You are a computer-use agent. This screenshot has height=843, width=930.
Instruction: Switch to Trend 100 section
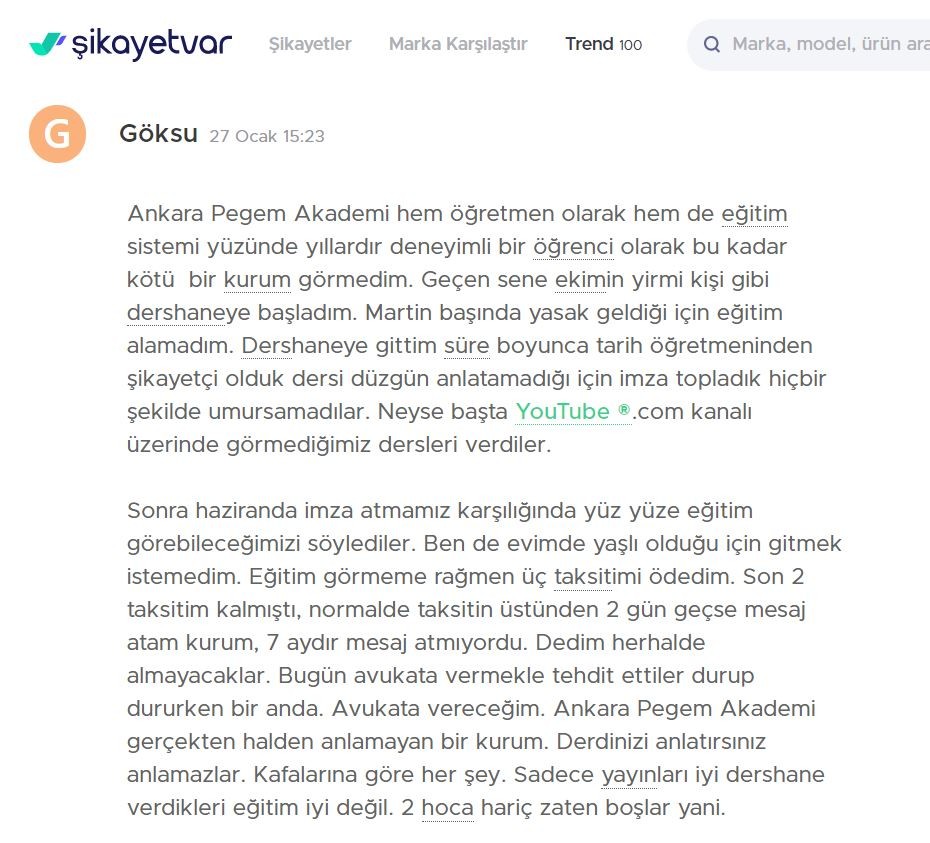pyautogui.click(x=604, y=44)
